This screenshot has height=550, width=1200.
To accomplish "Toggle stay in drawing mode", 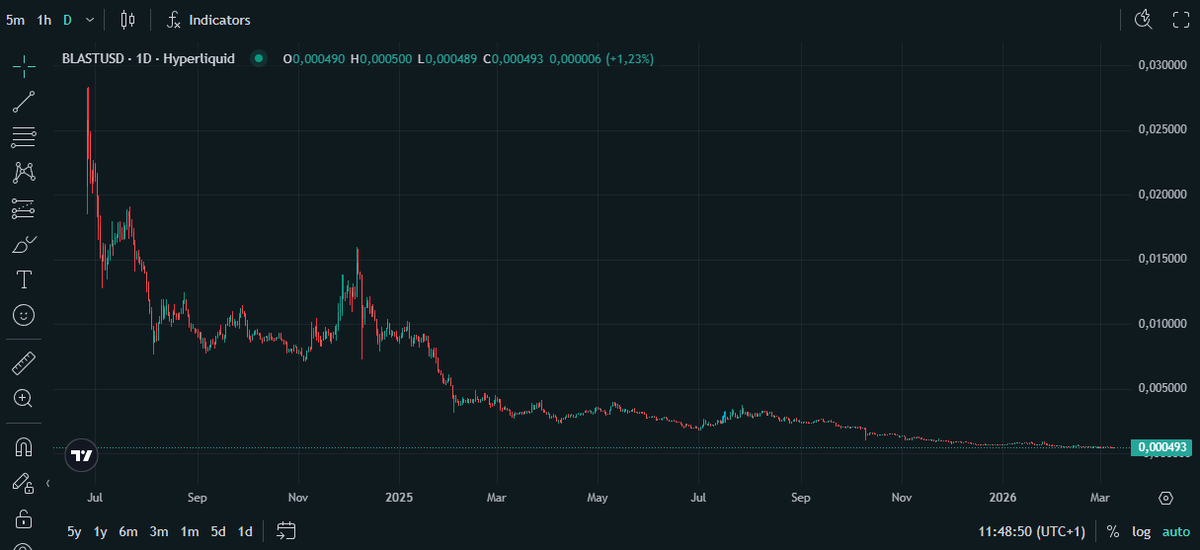I will [24, 483].
